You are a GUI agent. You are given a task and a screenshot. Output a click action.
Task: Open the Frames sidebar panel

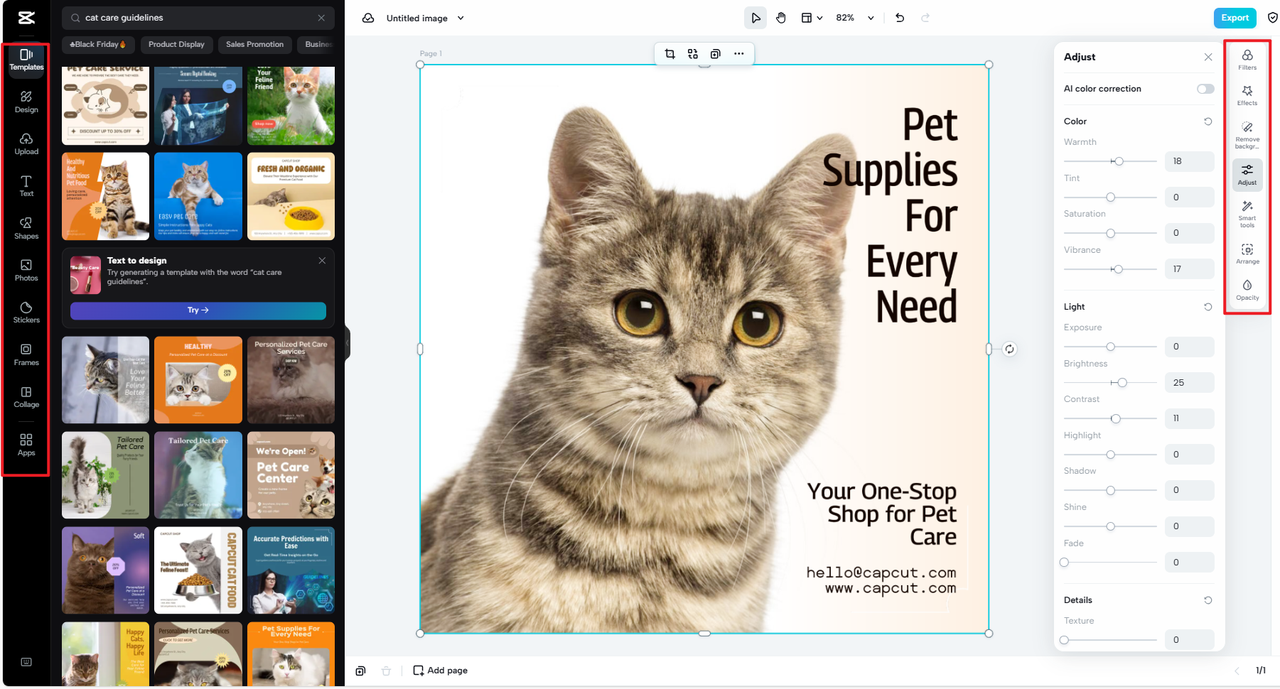(27, 354)
